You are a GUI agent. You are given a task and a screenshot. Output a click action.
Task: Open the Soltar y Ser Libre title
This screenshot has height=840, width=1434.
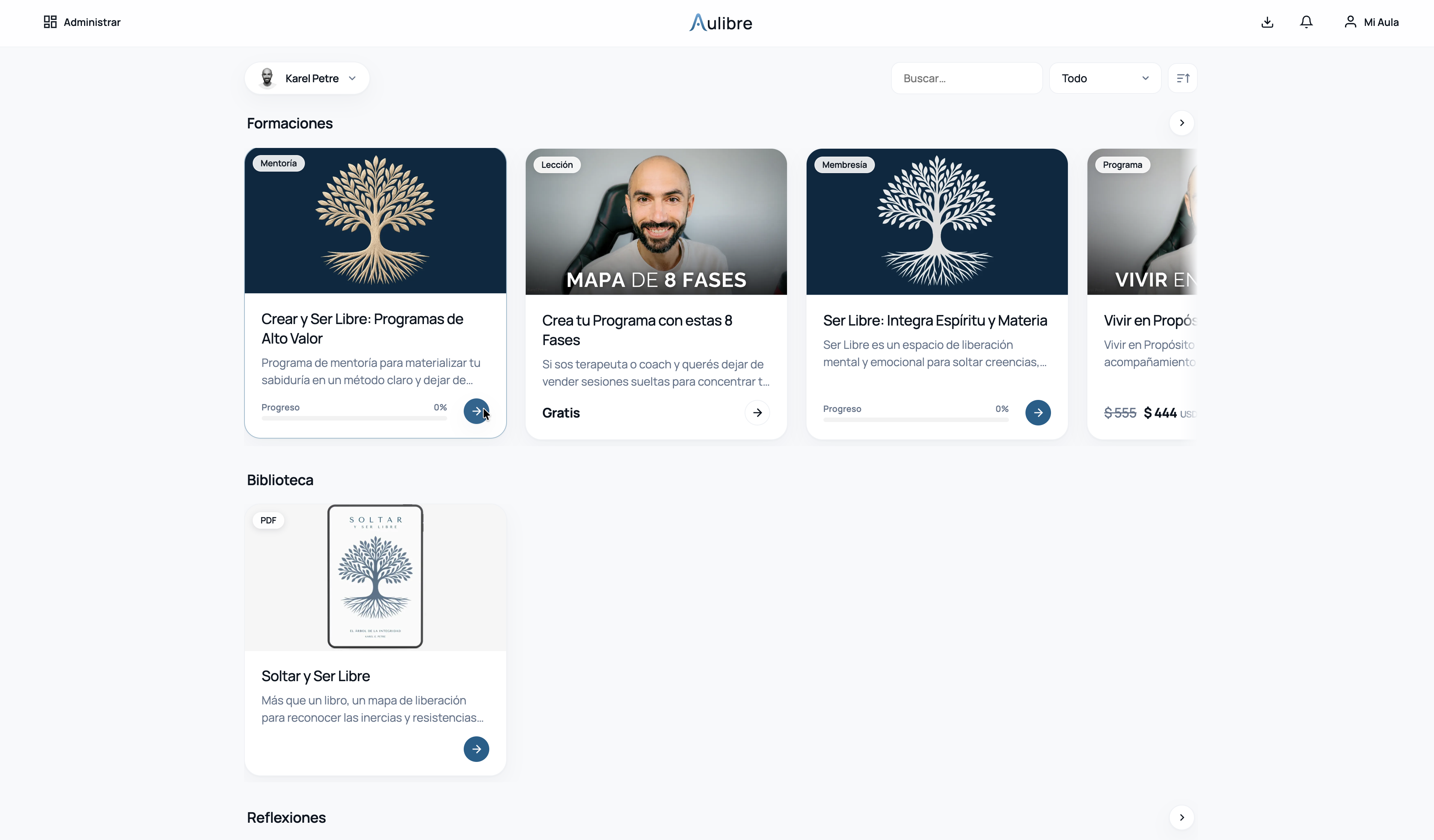316,676
